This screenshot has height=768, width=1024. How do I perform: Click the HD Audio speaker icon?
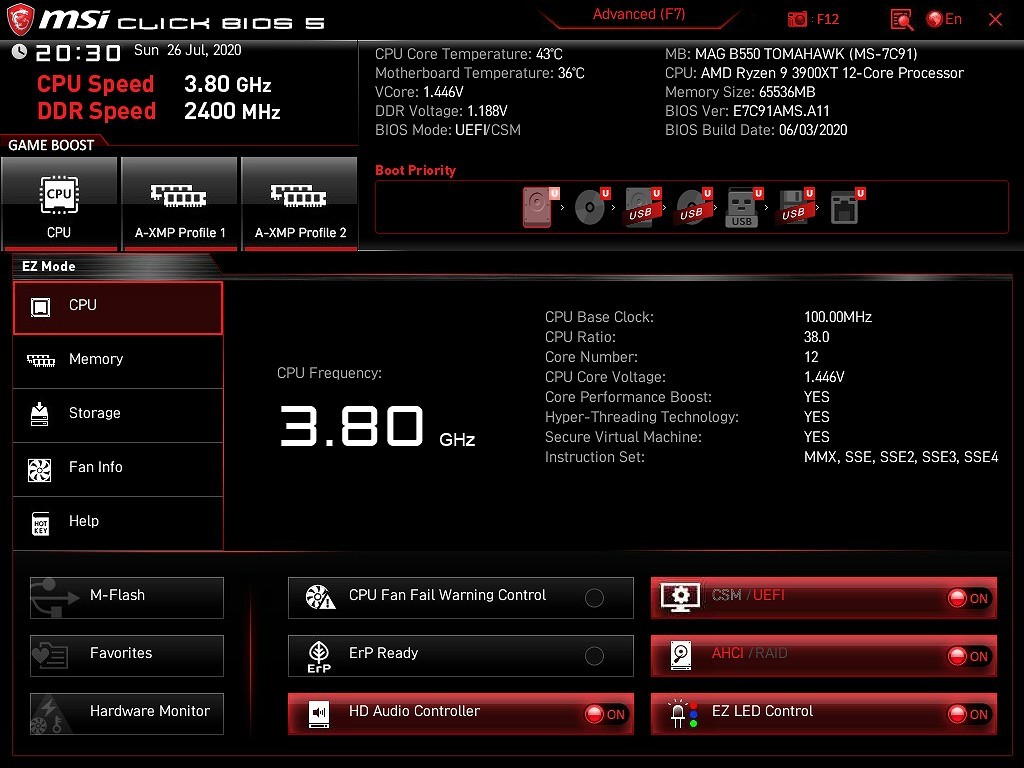coord(319,714)
